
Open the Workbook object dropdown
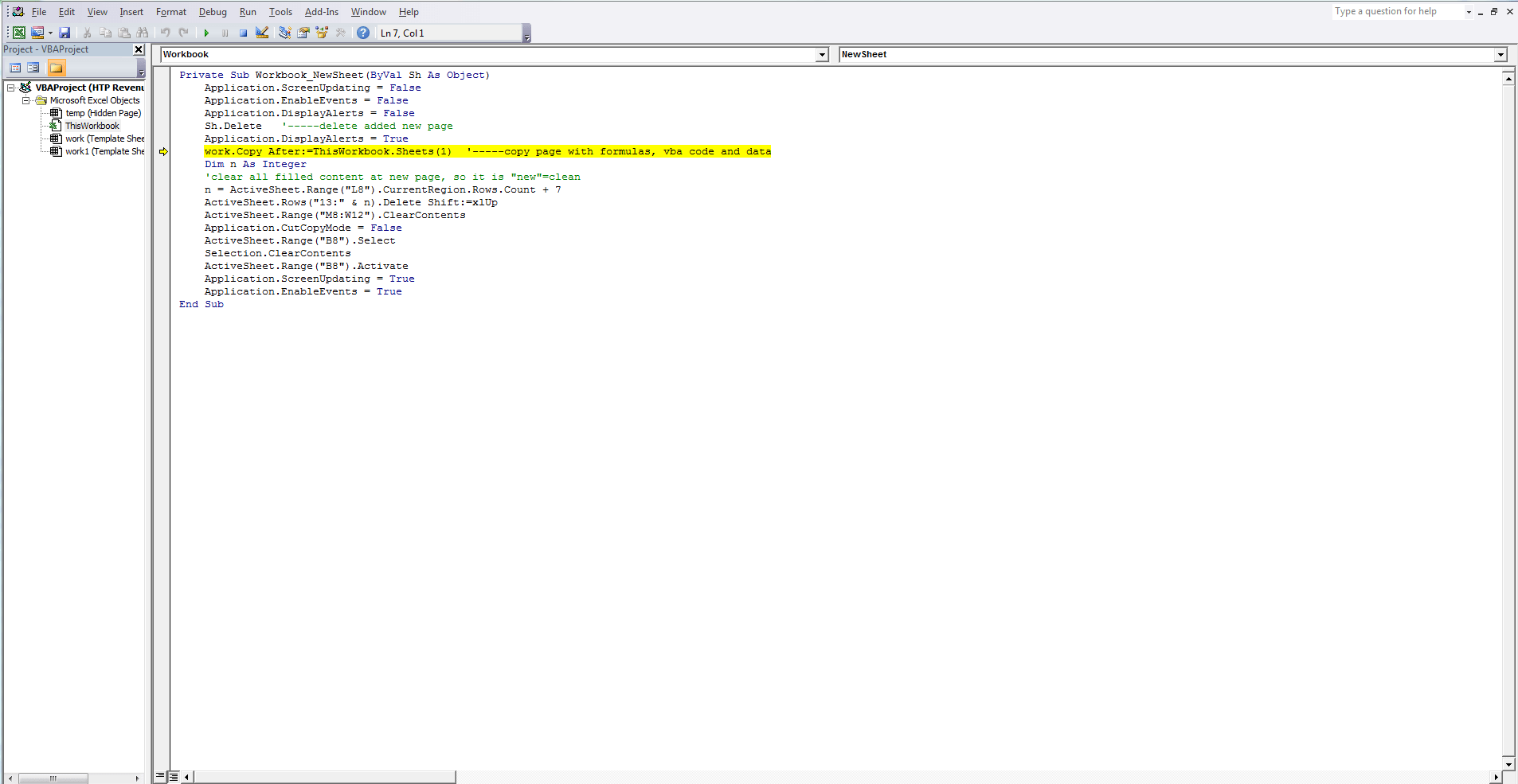pos(822,55)
